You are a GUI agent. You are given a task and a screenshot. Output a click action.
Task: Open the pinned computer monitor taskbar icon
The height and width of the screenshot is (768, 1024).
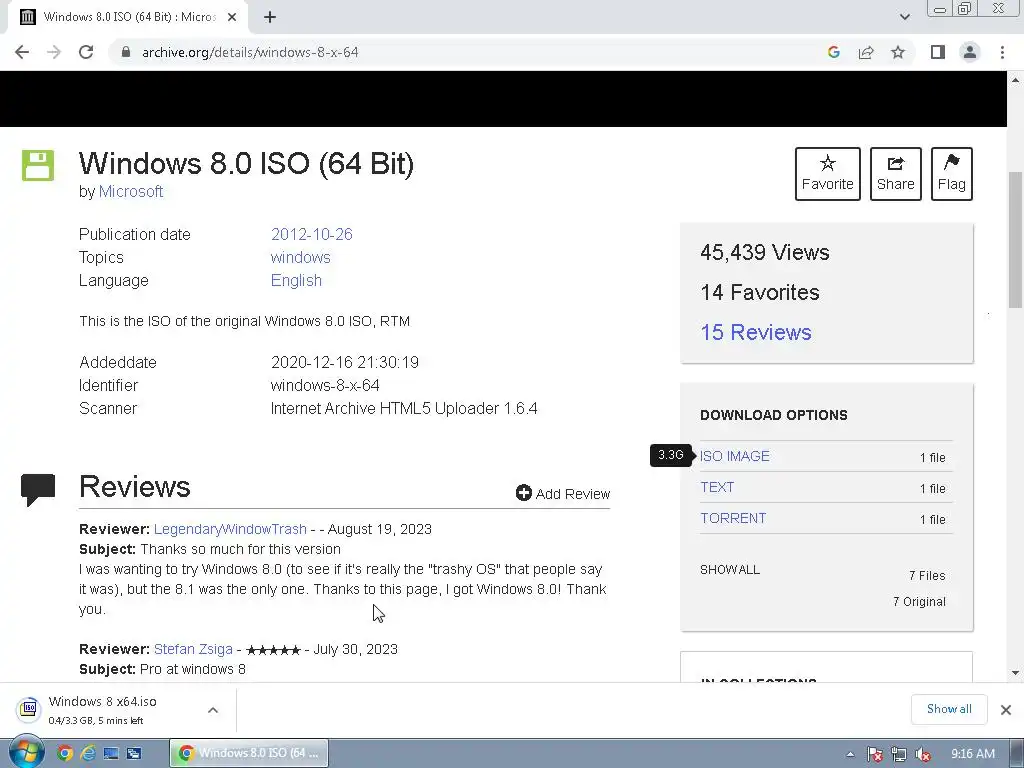(x=111, y=754)
